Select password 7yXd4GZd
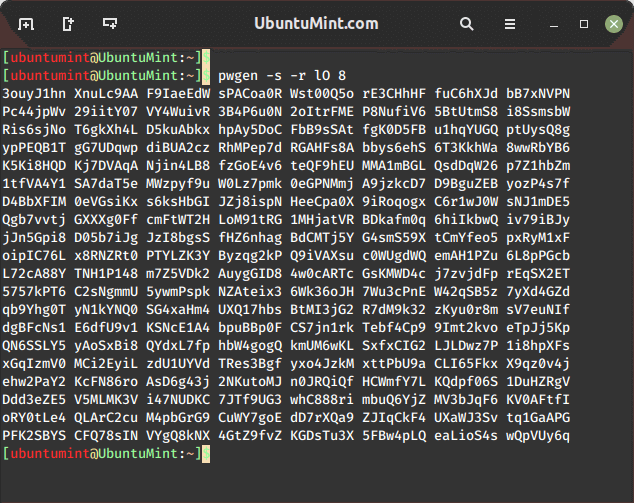 pyautogui.click(x=538, y=292)
